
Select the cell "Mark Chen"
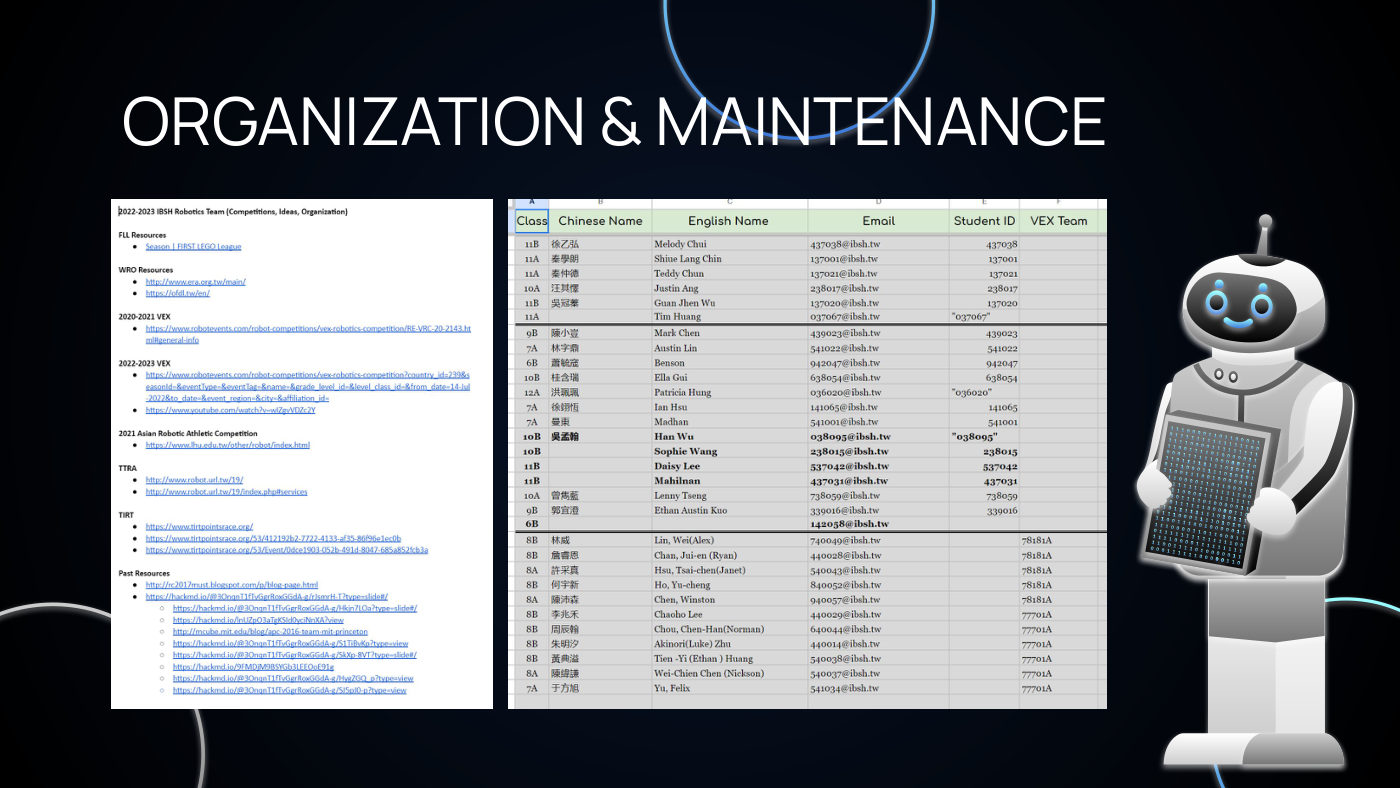[729, 333]
